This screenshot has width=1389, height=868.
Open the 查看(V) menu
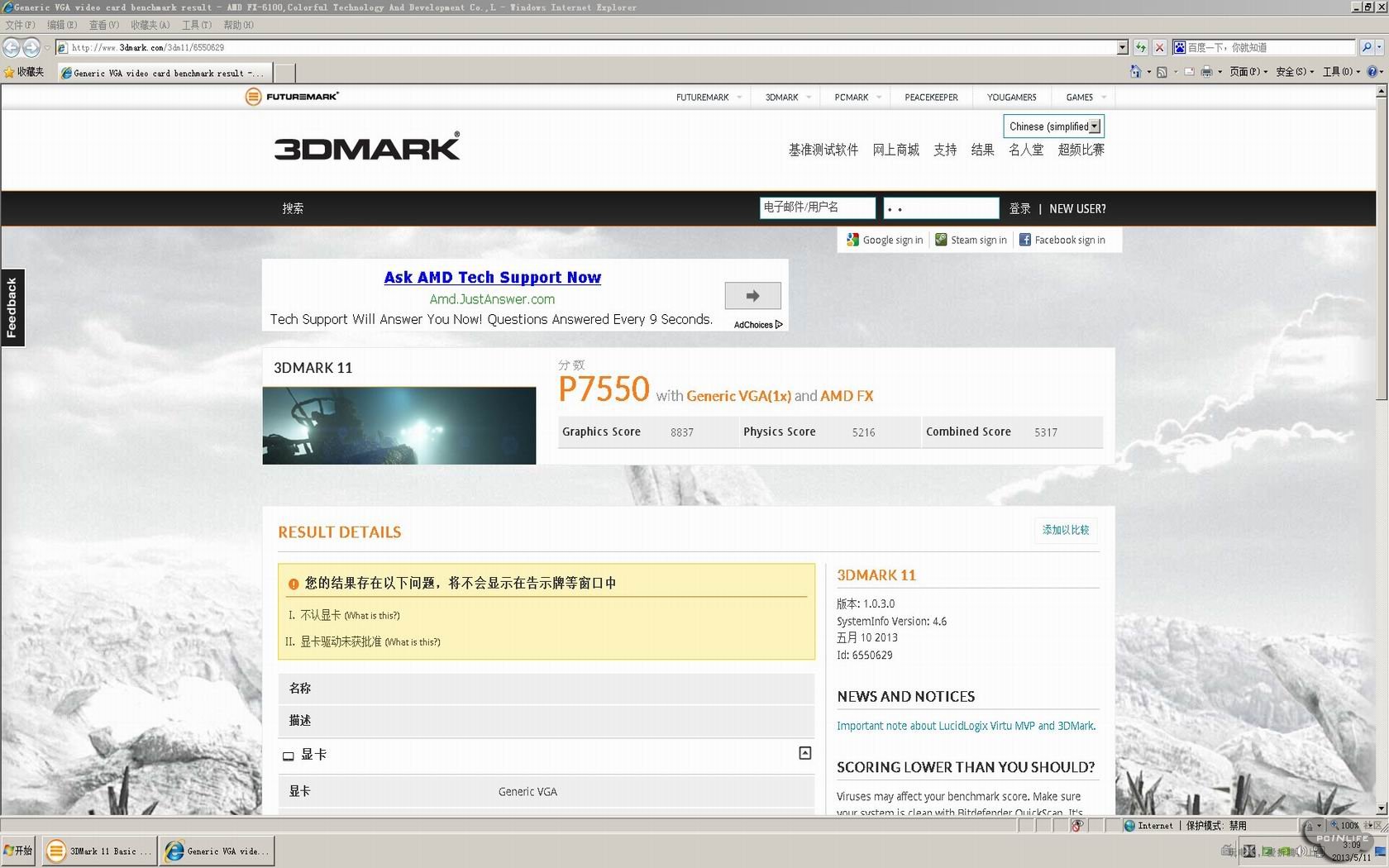[104, 25]
